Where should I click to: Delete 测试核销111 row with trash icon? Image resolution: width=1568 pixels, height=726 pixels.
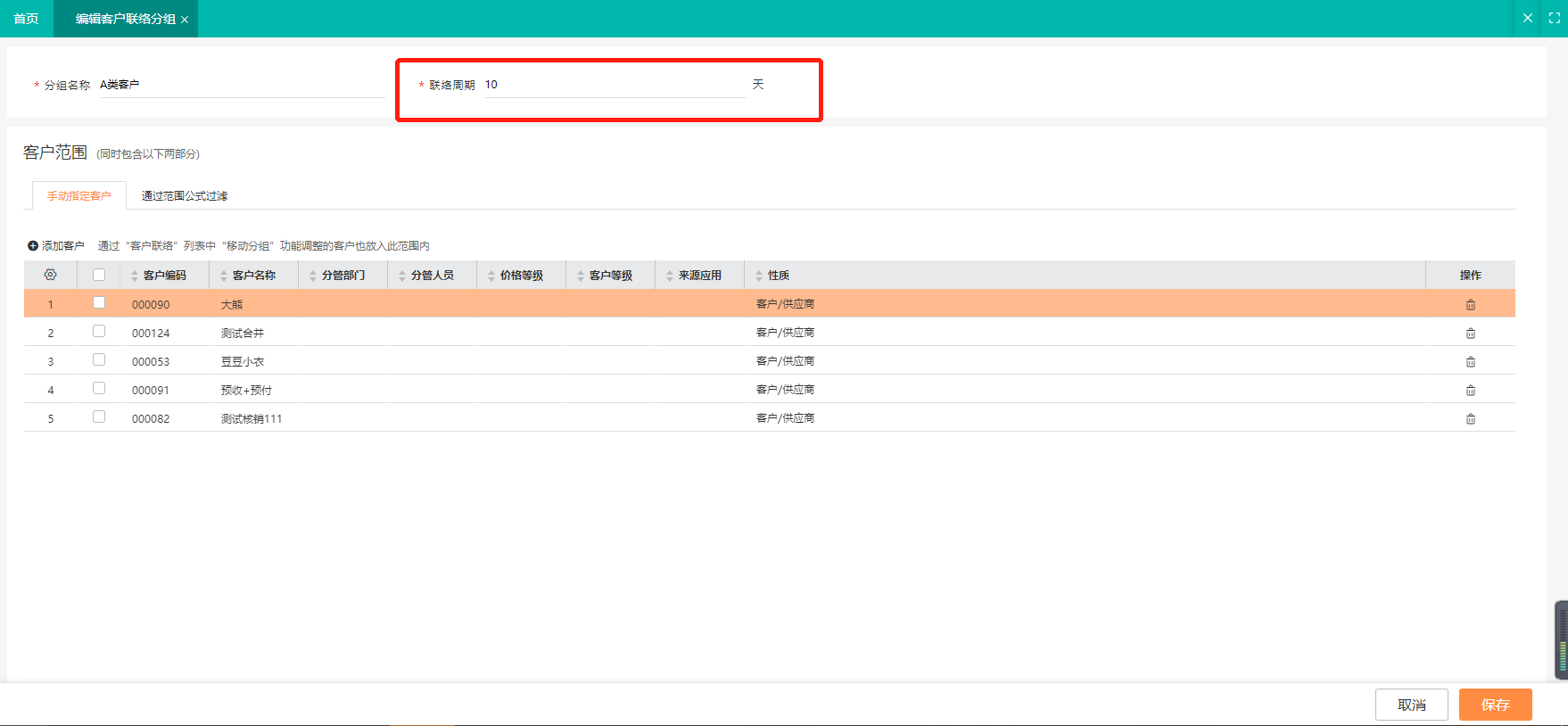[1470, 419]
